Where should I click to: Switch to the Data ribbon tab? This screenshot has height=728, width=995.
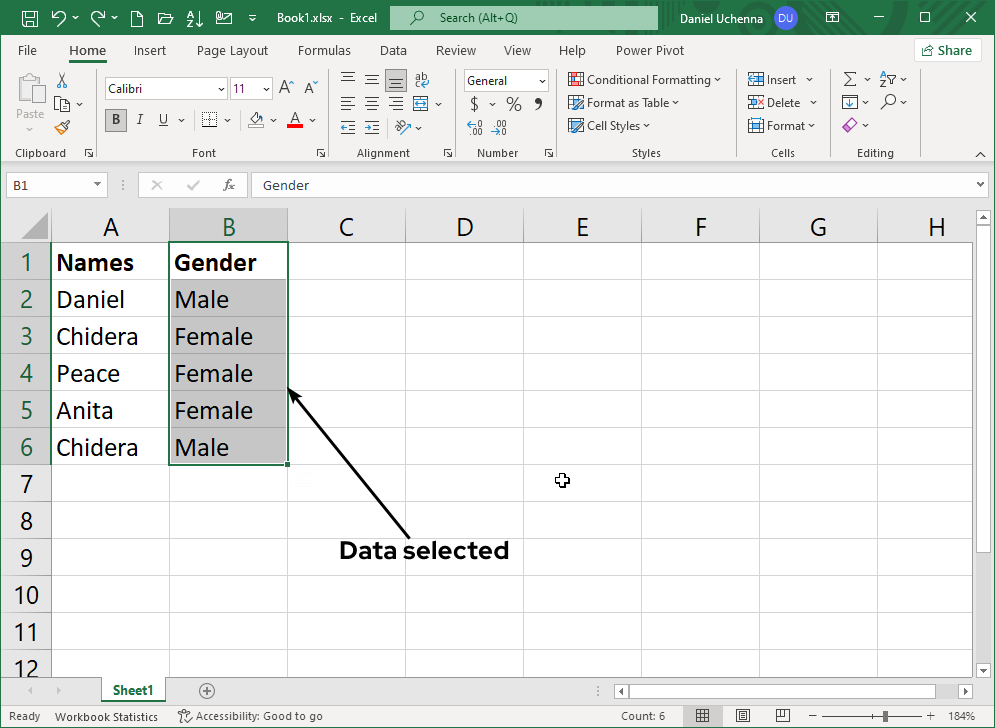pos(393,50)
